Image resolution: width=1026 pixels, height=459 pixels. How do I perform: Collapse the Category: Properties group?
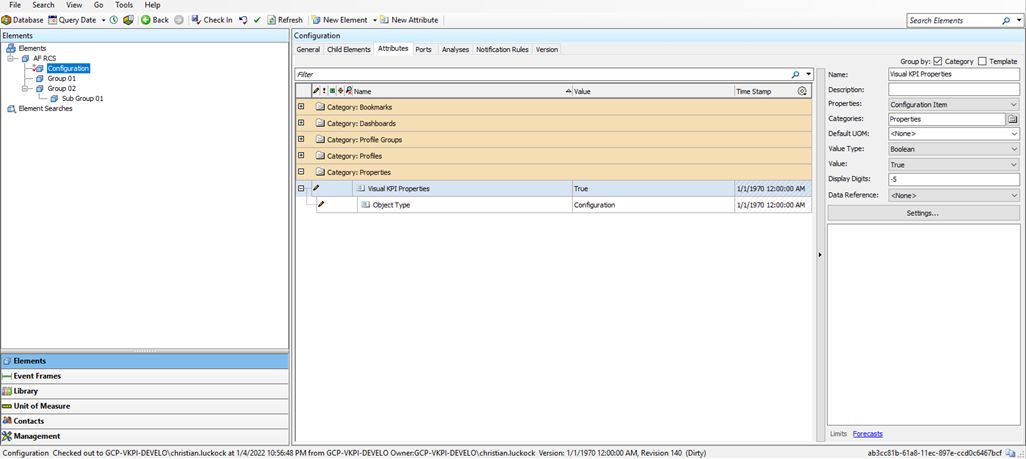pos(301,172)
